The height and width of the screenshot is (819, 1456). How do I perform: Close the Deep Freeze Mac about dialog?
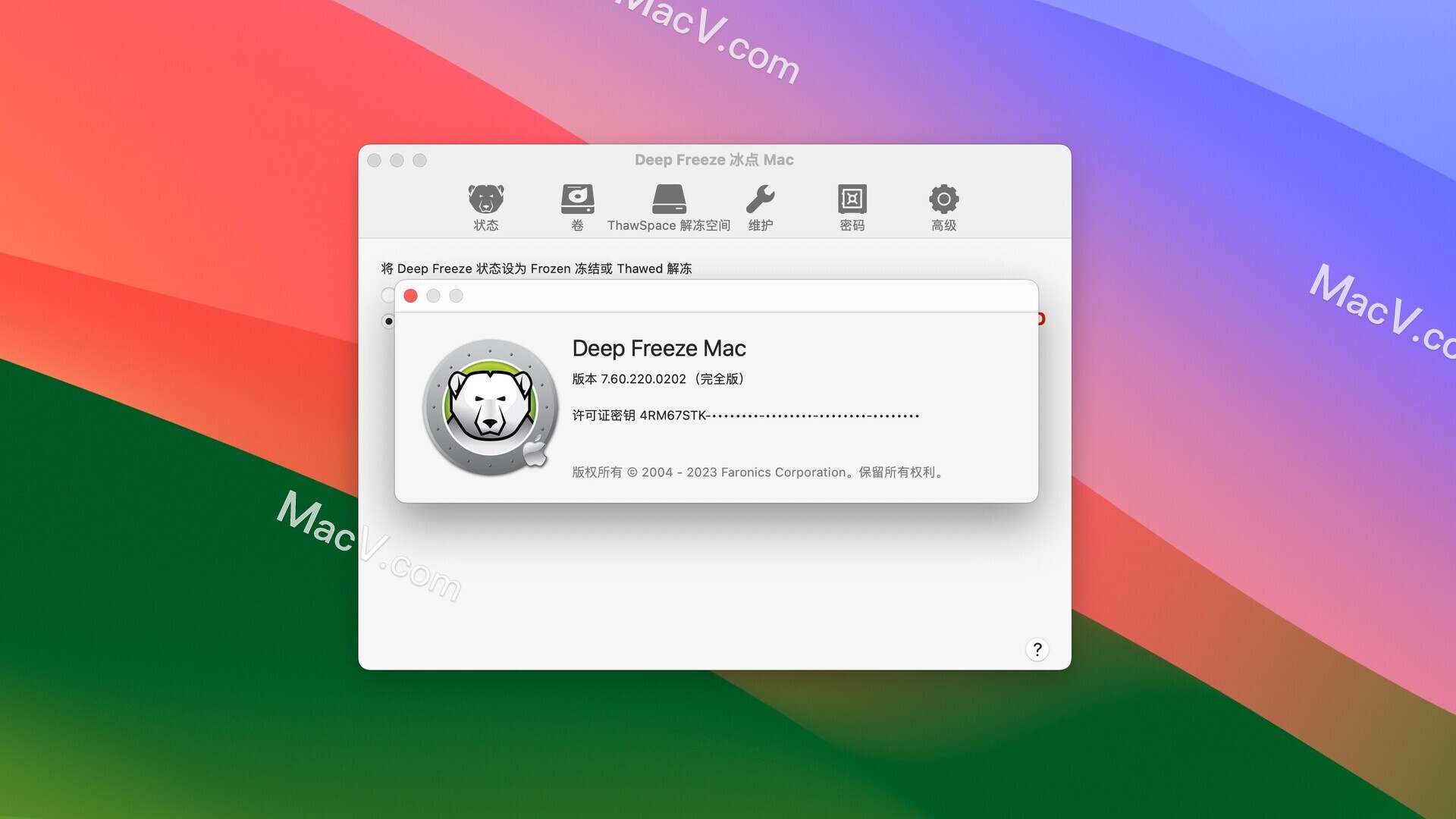(x=410, y=296)
